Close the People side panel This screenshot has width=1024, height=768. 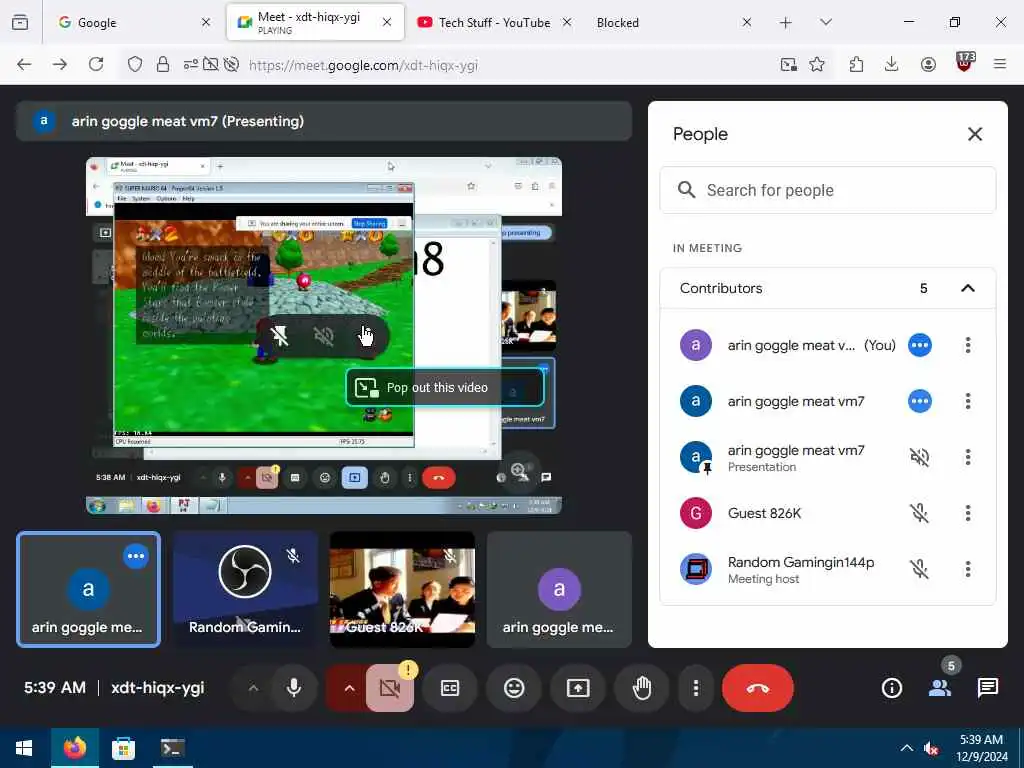[974, 134]
